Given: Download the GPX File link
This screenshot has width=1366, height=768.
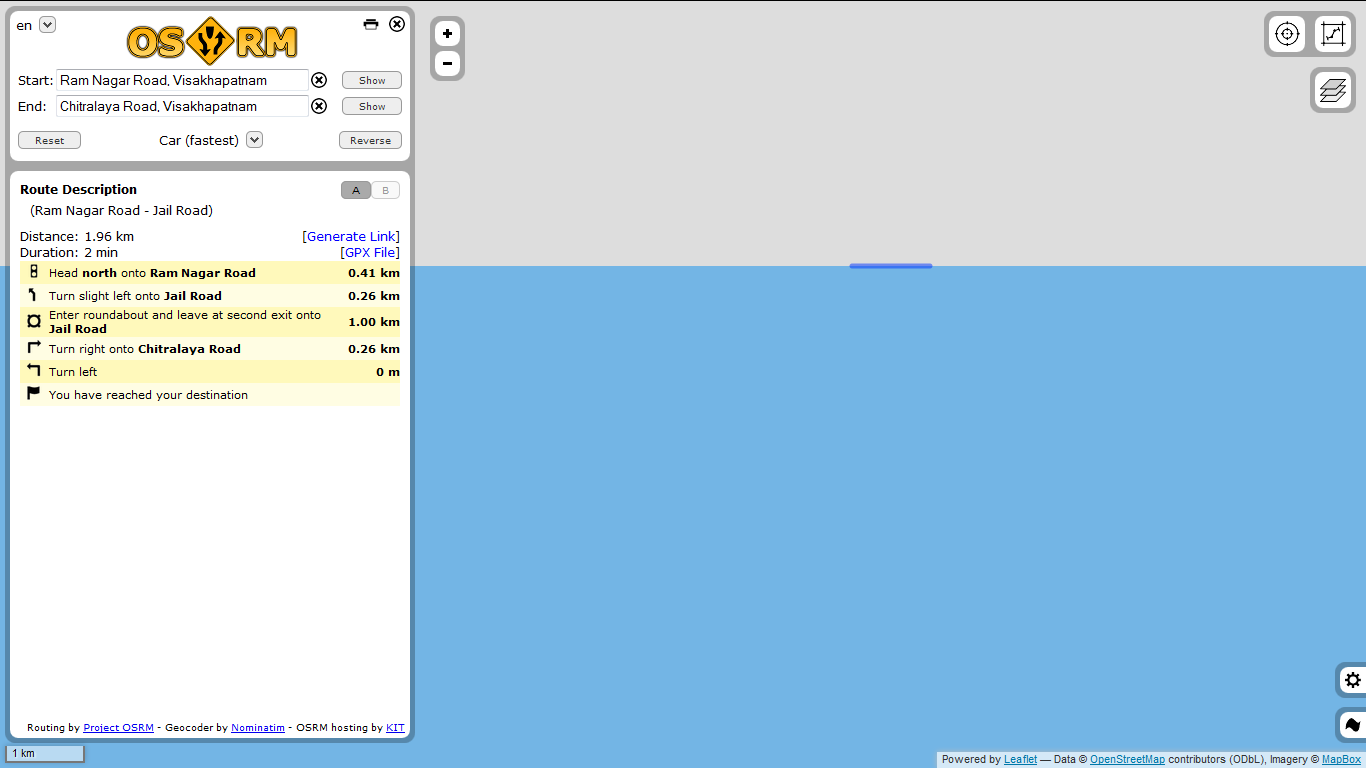Looking at the screenshot, I should 370,252.
